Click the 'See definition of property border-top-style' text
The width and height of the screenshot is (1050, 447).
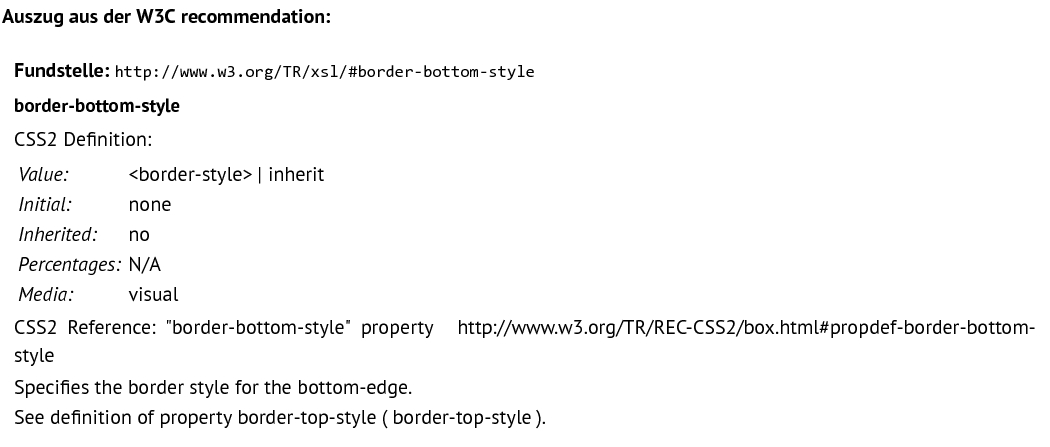pos(195,418)
